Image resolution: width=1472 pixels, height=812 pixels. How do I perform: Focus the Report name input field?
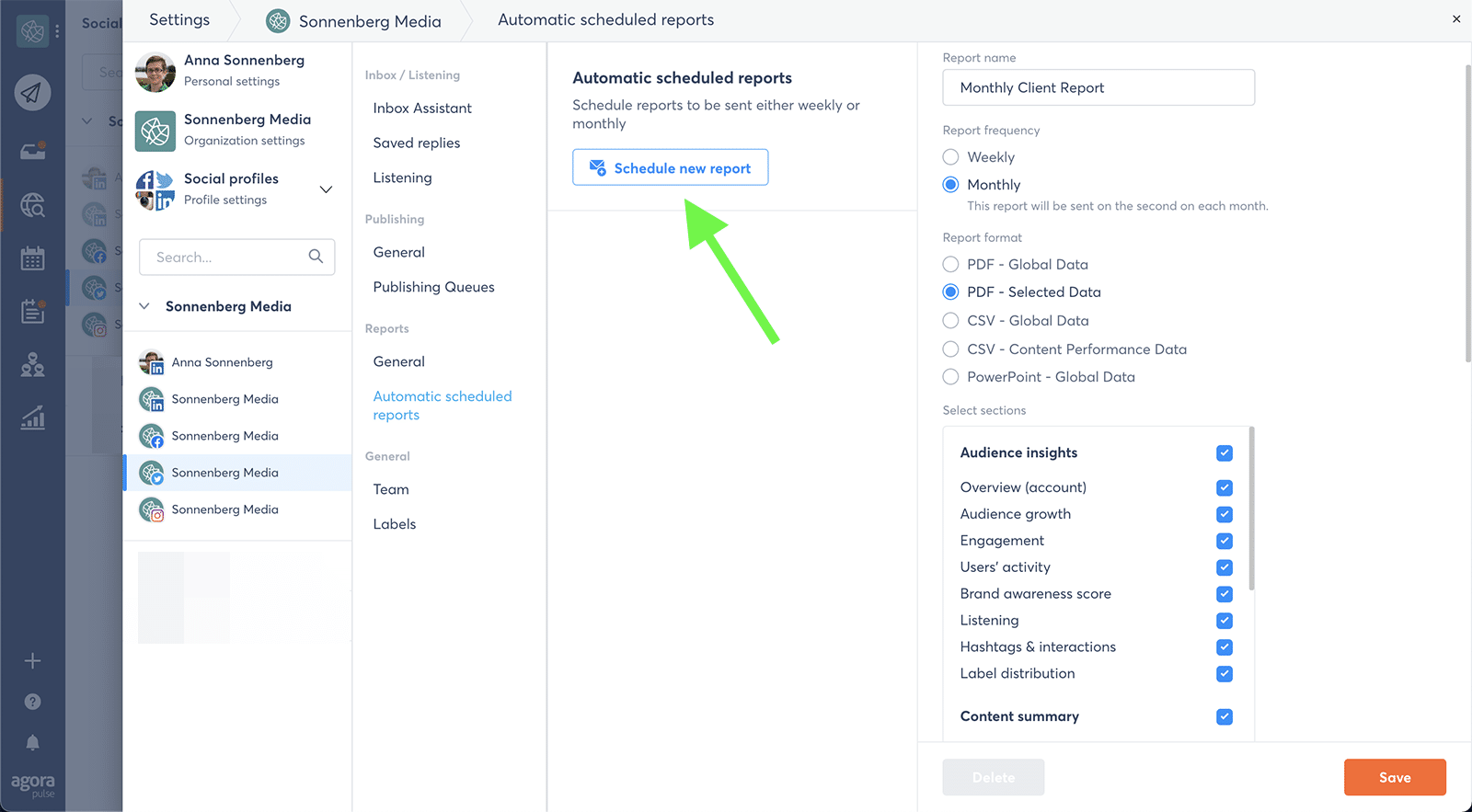pyautogui.click(x=1098, y=87)
